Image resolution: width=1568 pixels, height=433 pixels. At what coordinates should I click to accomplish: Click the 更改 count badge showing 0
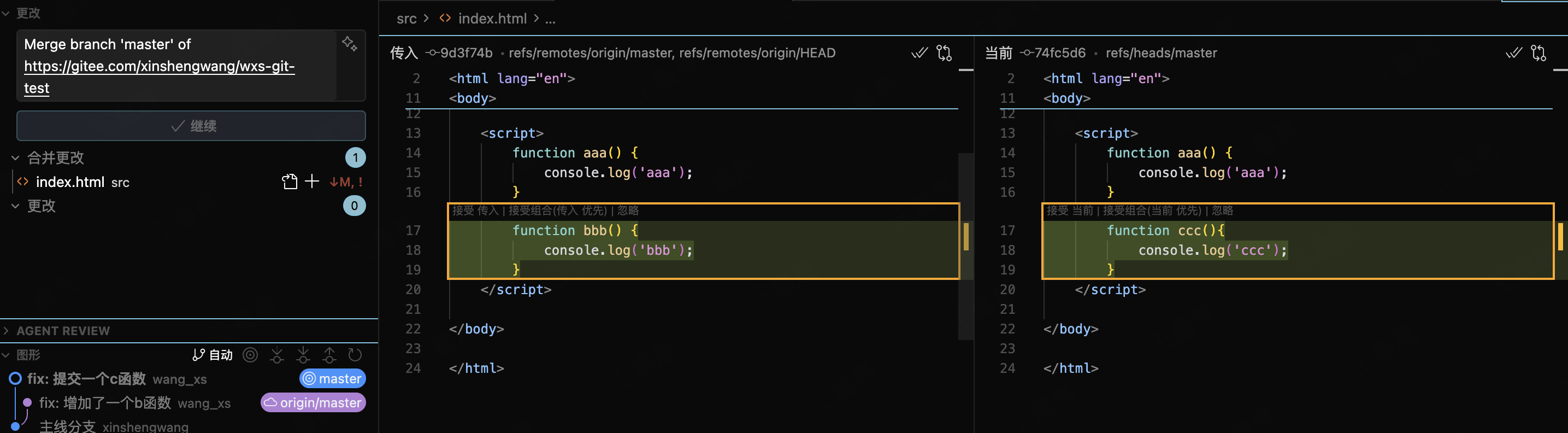coord(354,206)
